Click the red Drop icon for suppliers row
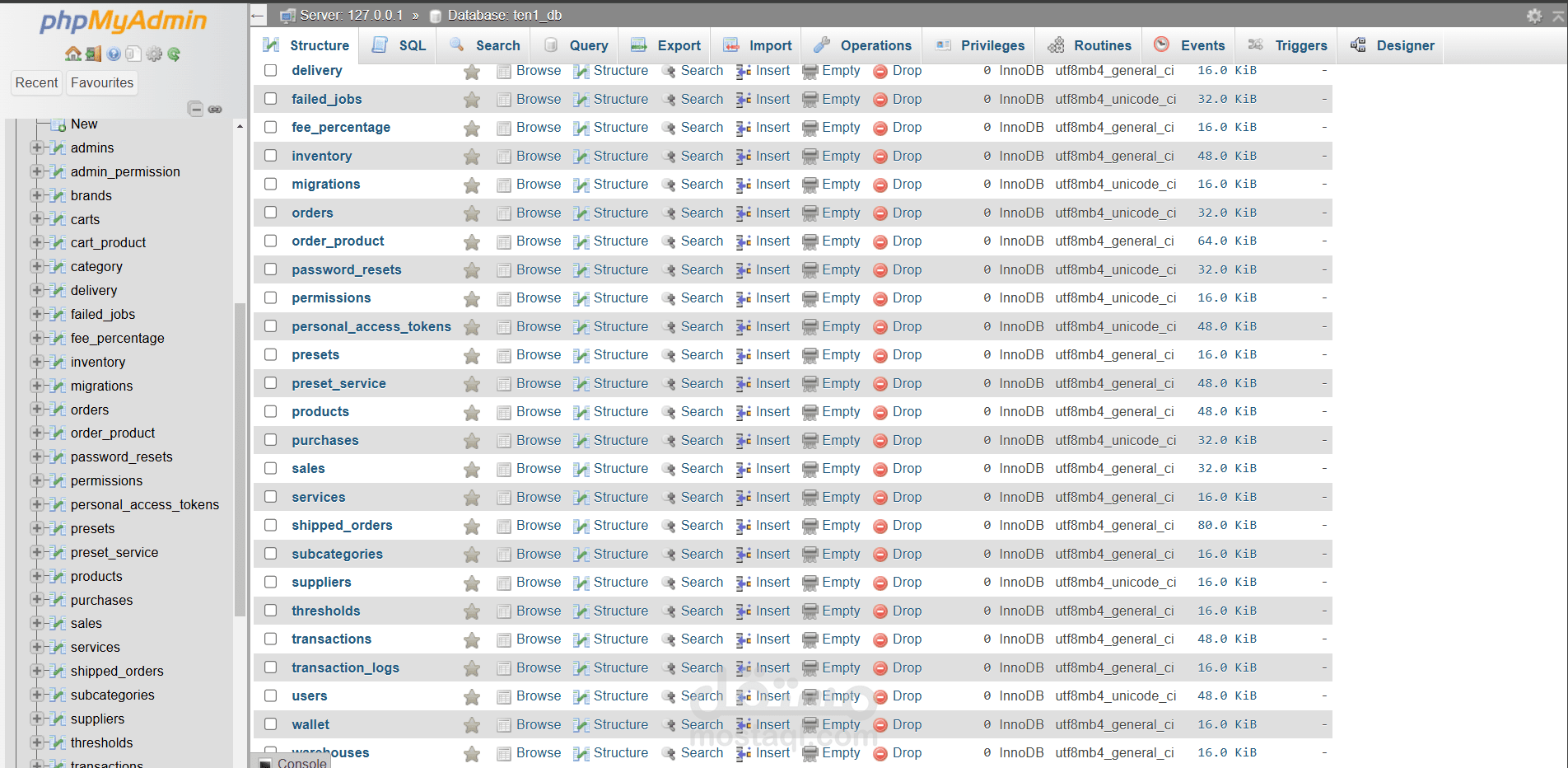This screenshot has height=768, width=1568. point(880,583)
